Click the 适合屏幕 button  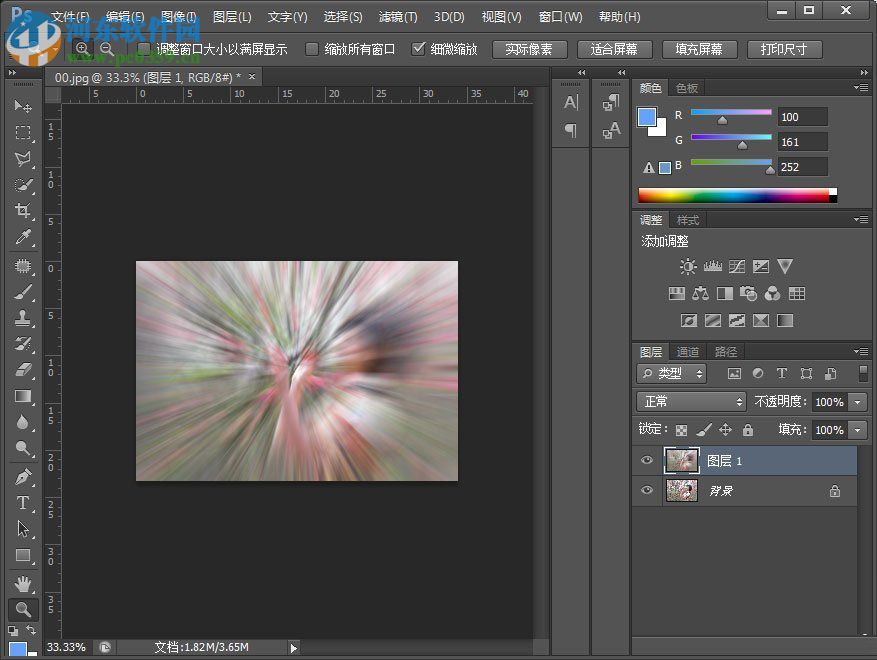coord(614,49)
